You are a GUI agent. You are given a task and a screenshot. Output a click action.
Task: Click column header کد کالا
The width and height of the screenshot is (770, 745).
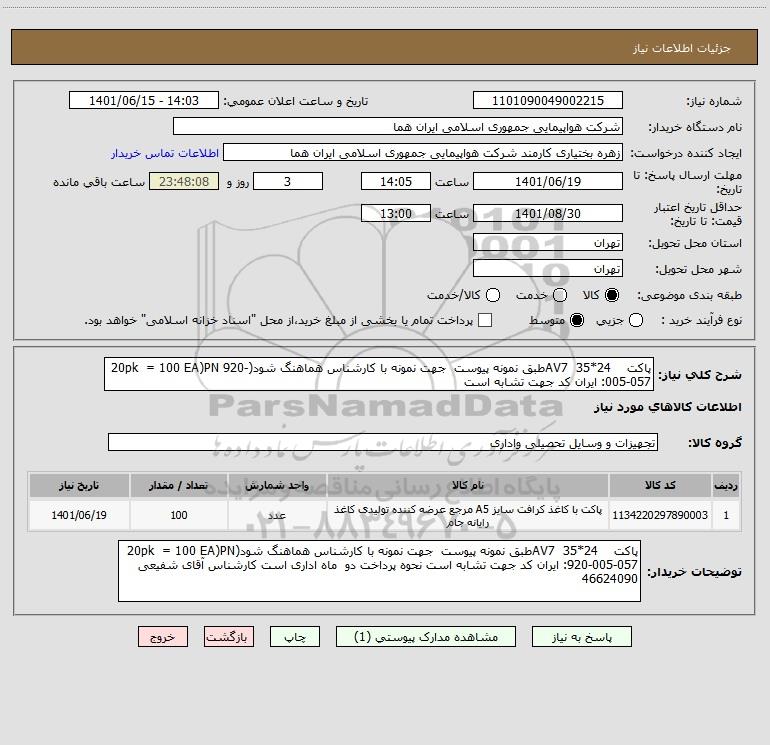[x=660, y=485]
